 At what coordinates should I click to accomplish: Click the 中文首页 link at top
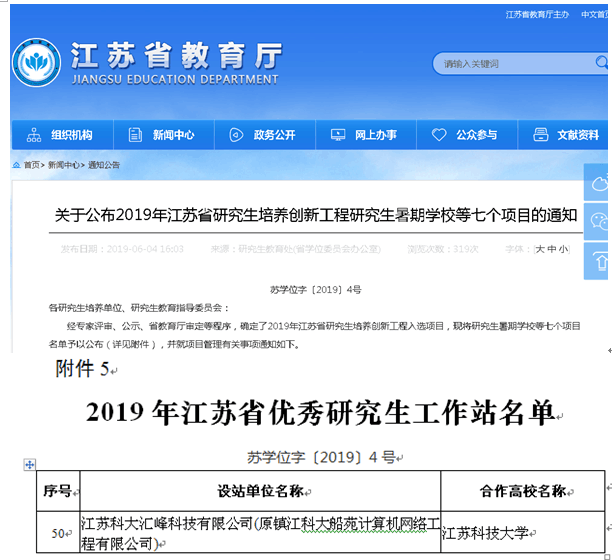tap(595, 15)
